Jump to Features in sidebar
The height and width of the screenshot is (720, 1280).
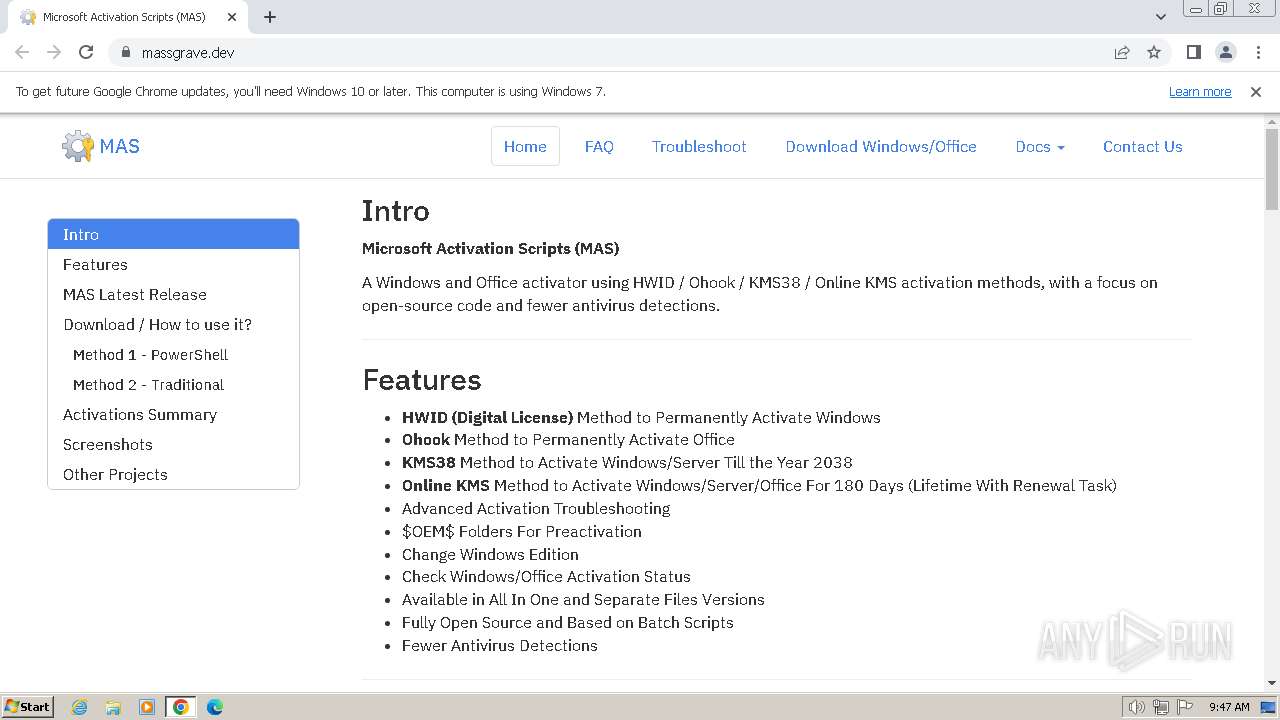tap(173, 264)
